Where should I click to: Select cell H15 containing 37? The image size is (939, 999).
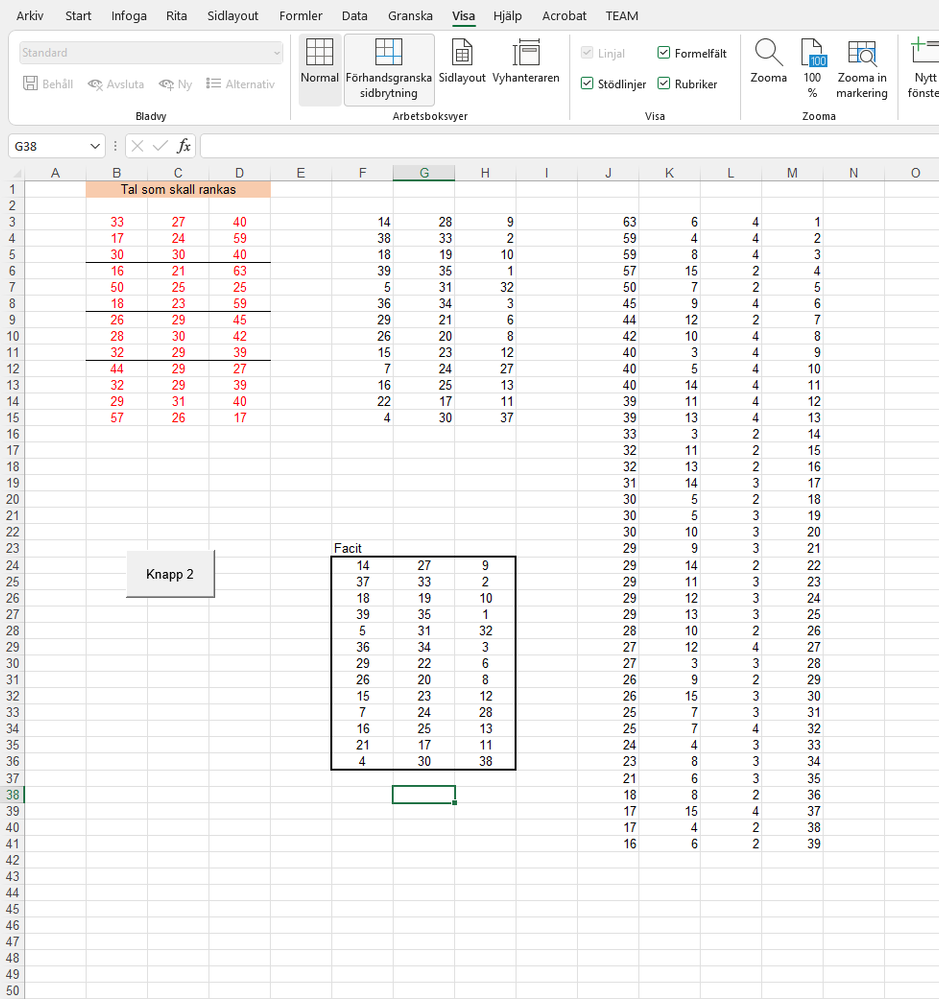tap(485, 417)
